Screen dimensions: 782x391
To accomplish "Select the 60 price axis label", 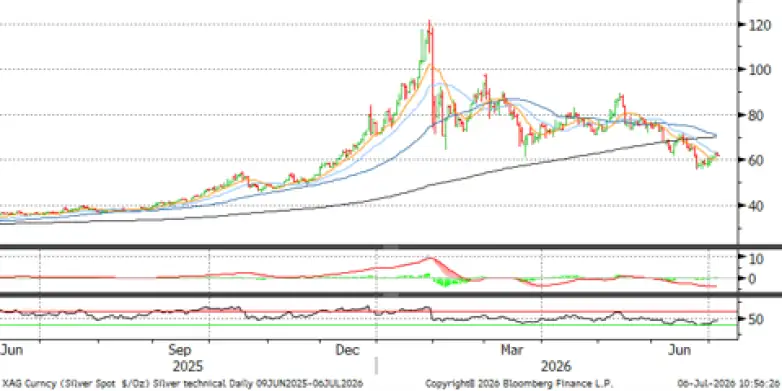I will (x=756, y=161).
